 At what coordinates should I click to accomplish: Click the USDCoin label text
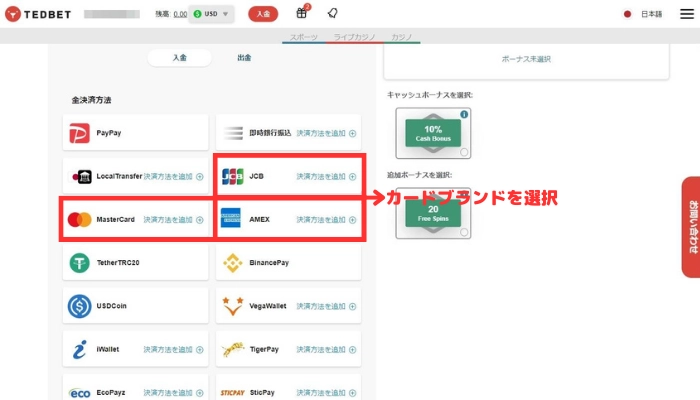pos(111,306)
